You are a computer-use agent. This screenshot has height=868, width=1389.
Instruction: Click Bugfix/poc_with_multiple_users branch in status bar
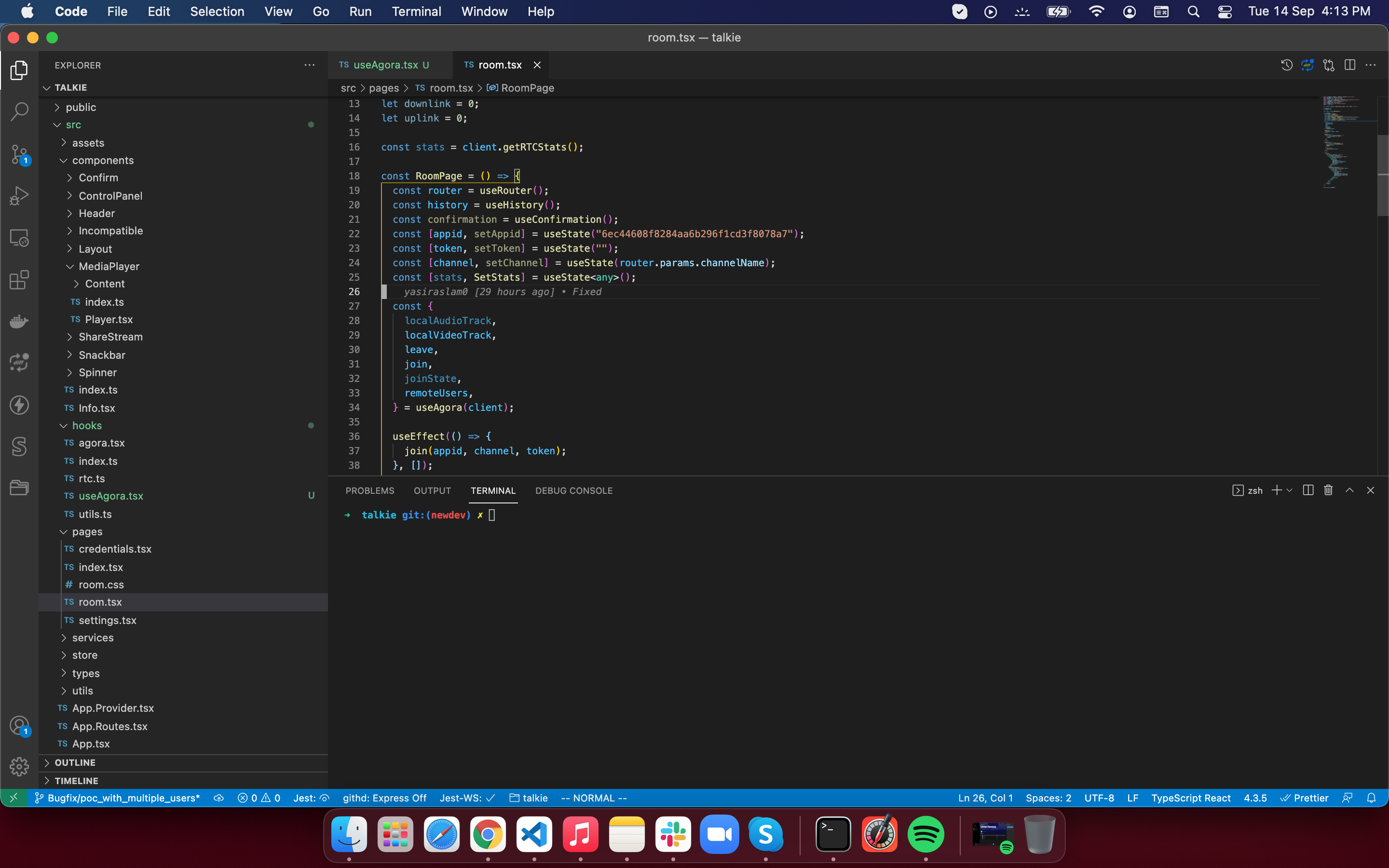pos(118,798)
